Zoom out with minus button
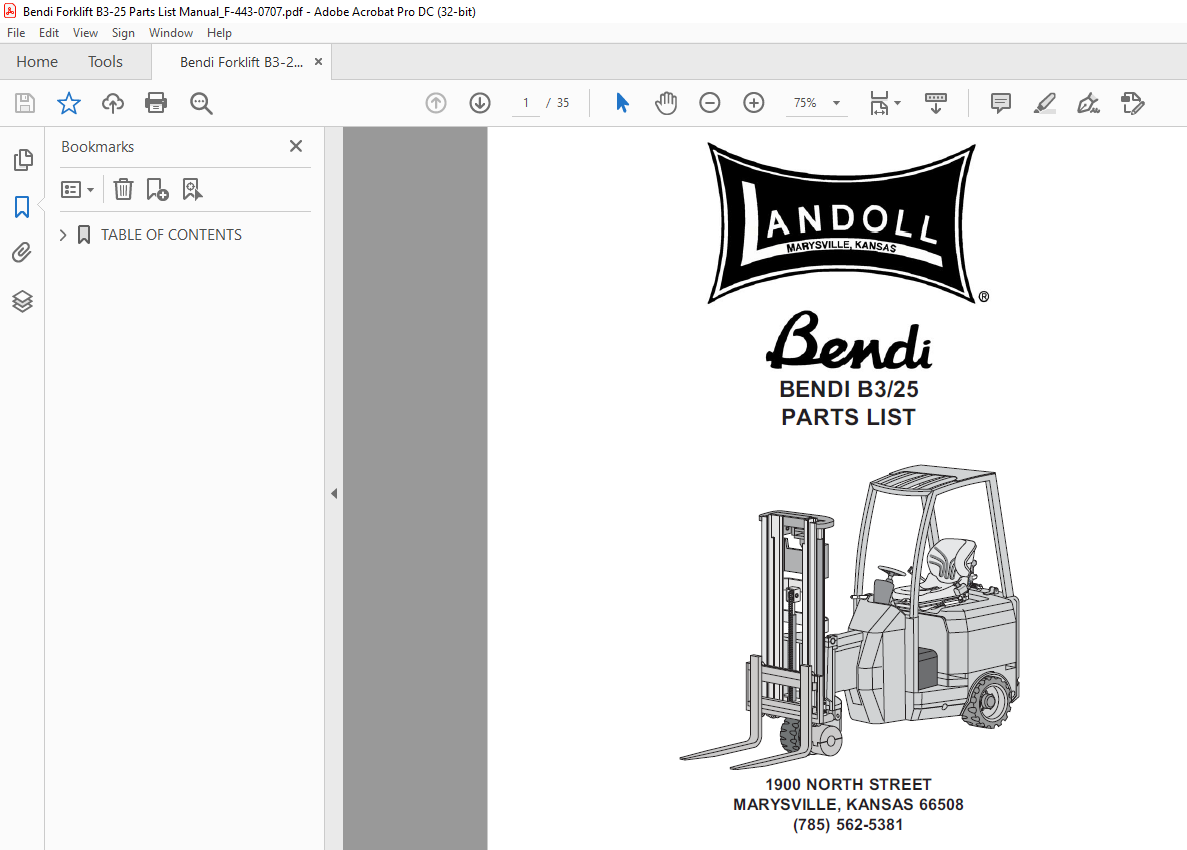This screenshot has width=1187, height=850. pyautogui.click(x=709, y=103)
